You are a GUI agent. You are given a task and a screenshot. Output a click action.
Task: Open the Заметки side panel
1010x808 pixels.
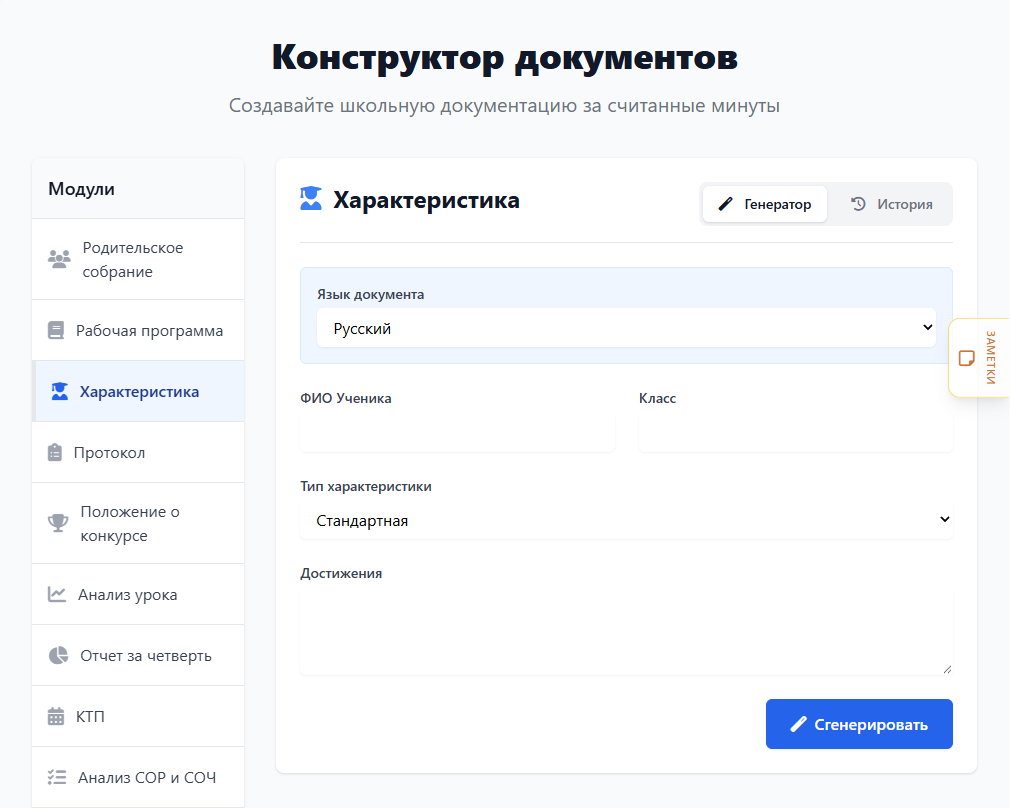point(979,358)
